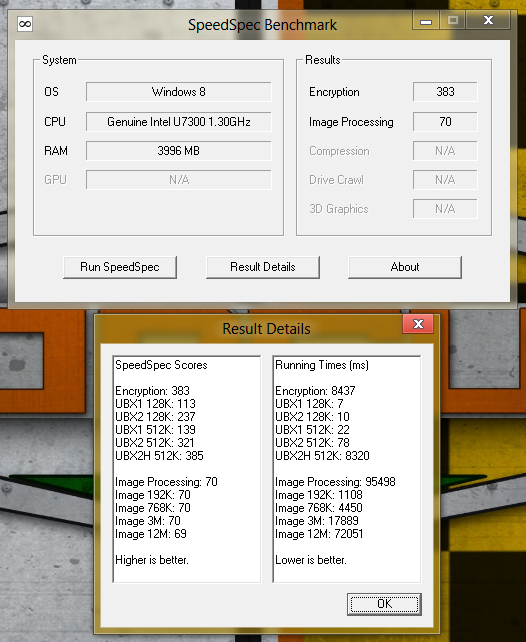Viewport: 526px width, 642px height.
Task: Click the System group label
Action: point(59,60)
